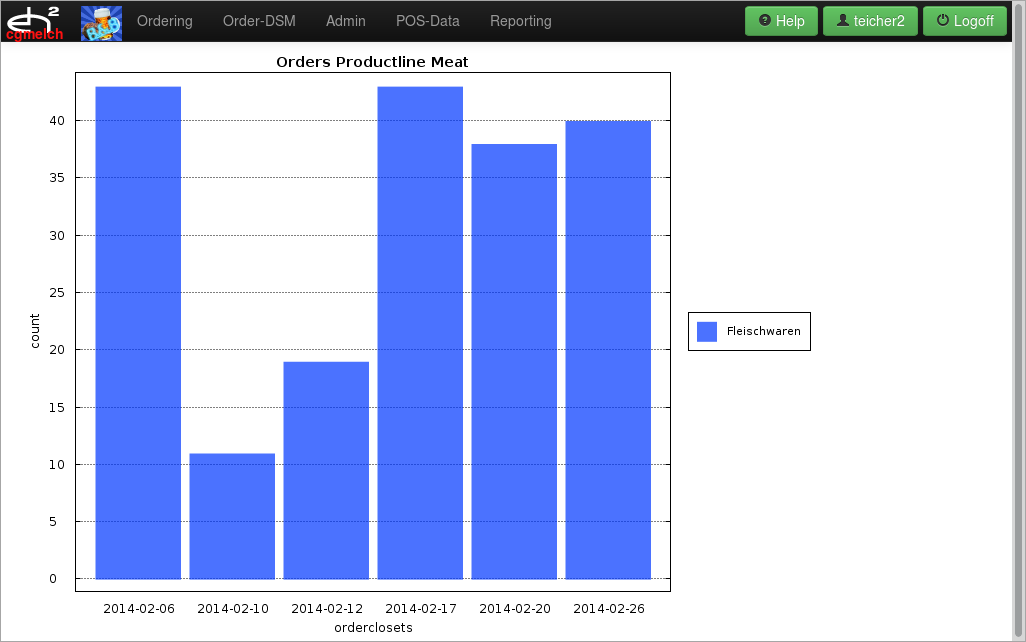Click the 2014-02-20 bar
The width and height of the screenshot is (1026, 642).
514,361
